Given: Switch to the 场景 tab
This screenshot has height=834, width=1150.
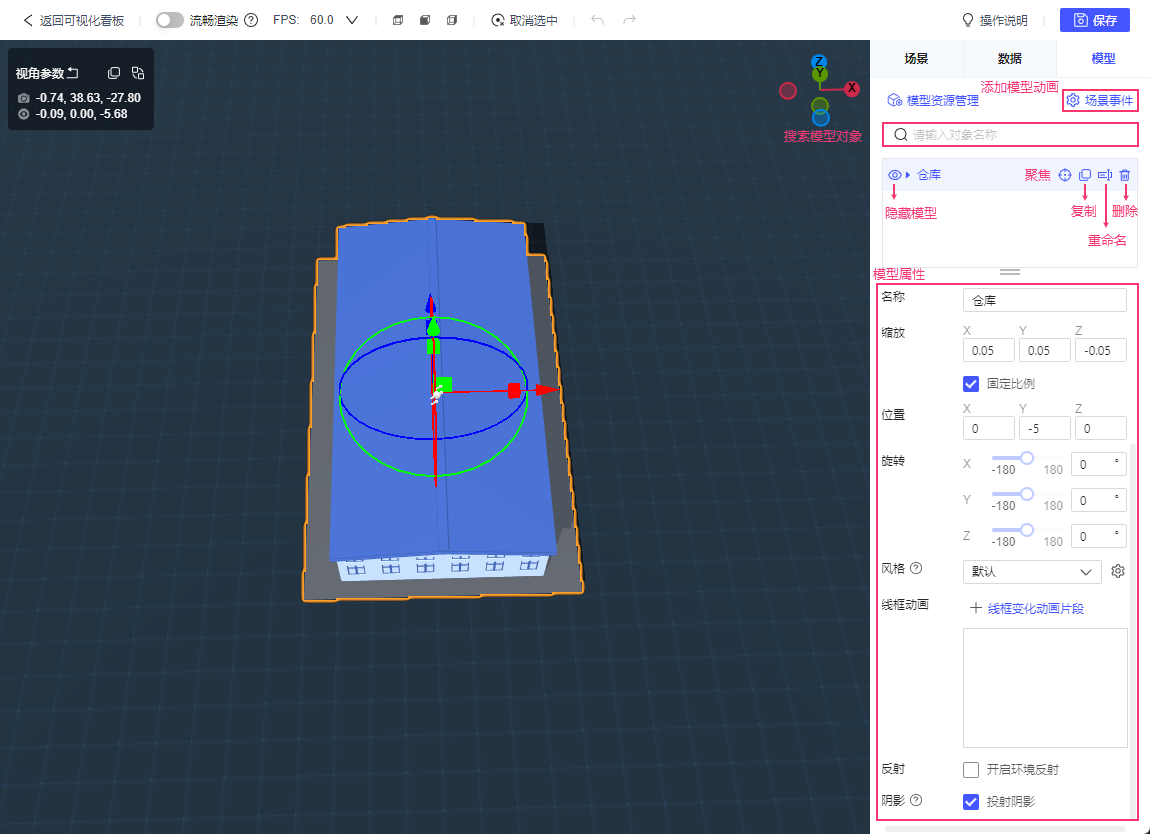Looking at the screenshot, I should 916,59.
